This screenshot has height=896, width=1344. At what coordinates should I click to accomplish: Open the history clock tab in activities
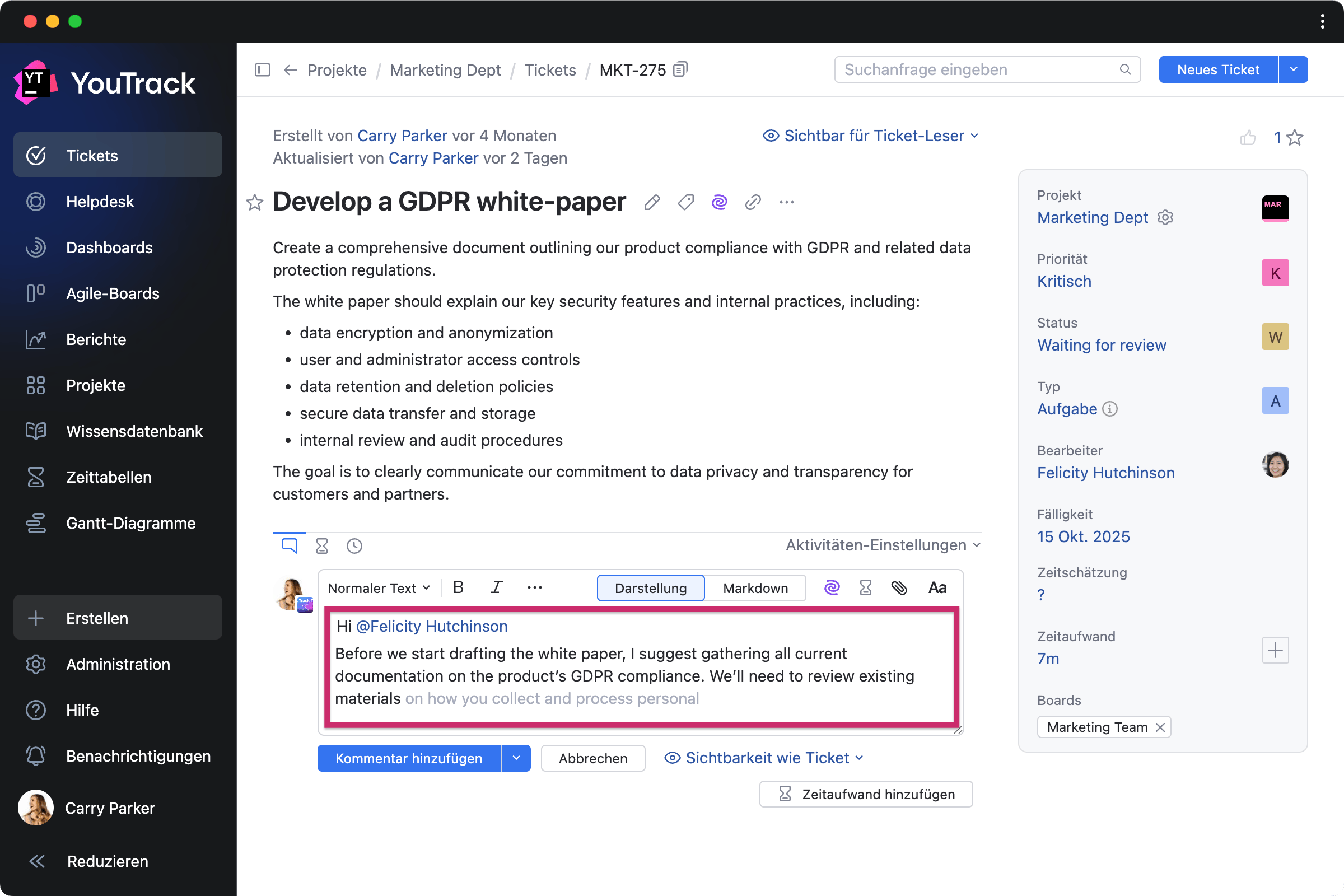(354, 547)
